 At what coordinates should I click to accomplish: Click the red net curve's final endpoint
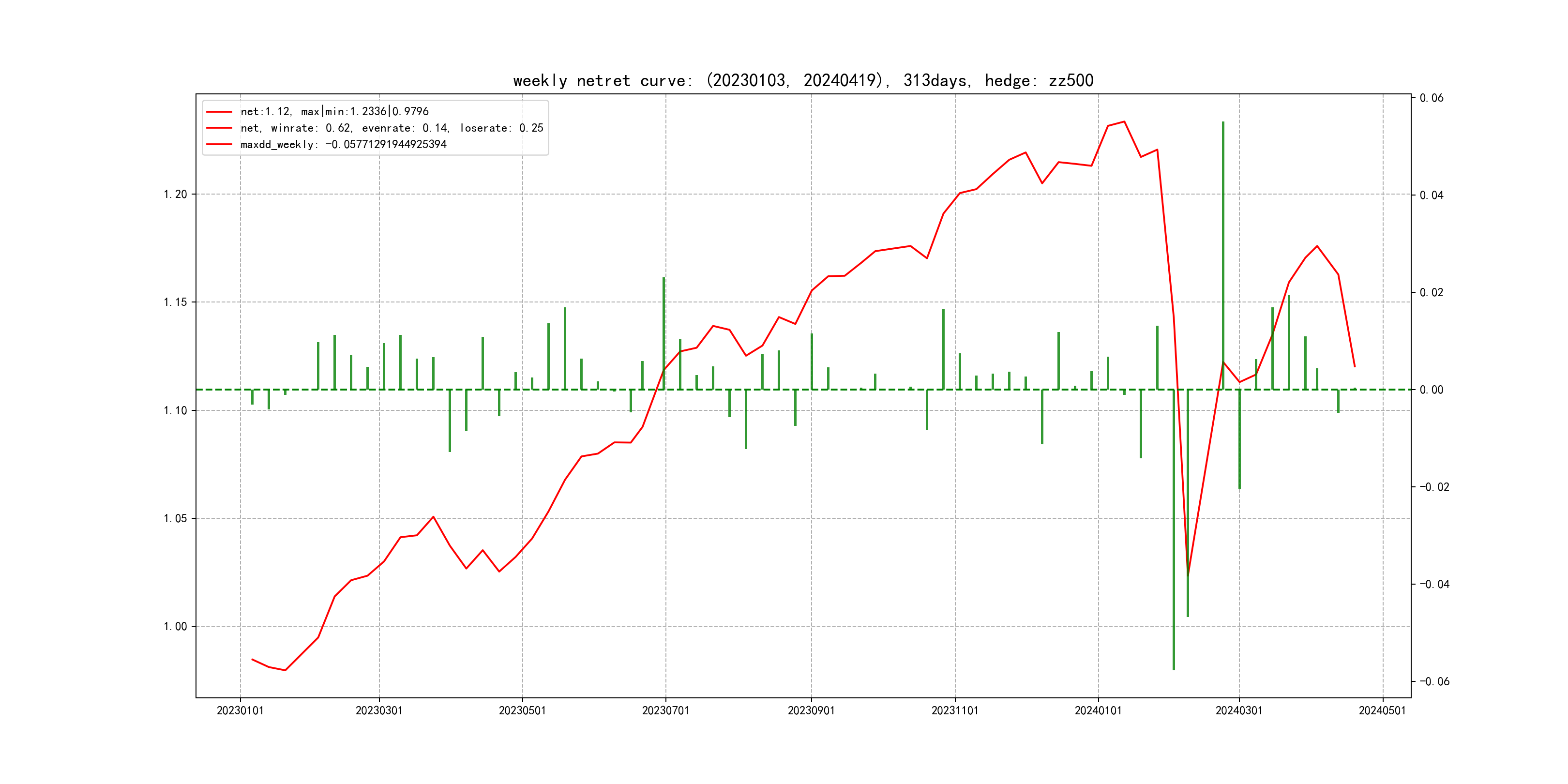1355,366
